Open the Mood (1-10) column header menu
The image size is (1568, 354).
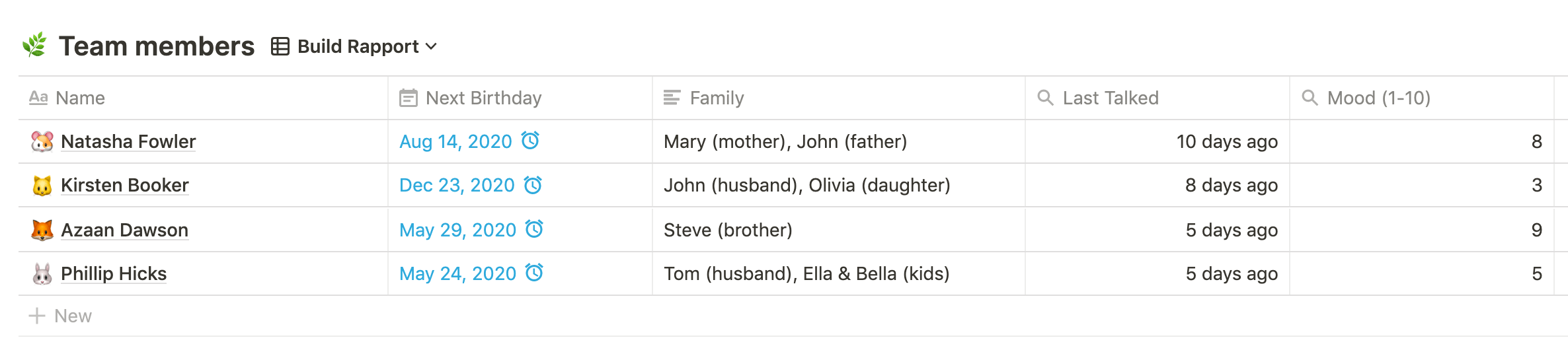(x=1422, y=98)
